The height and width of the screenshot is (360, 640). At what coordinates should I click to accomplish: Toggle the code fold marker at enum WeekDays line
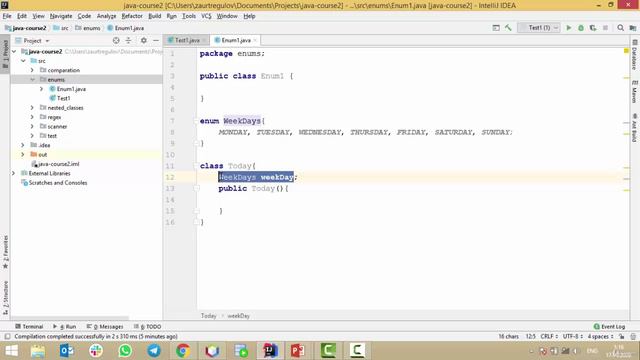pyautogui.click(x=196, y=121)
